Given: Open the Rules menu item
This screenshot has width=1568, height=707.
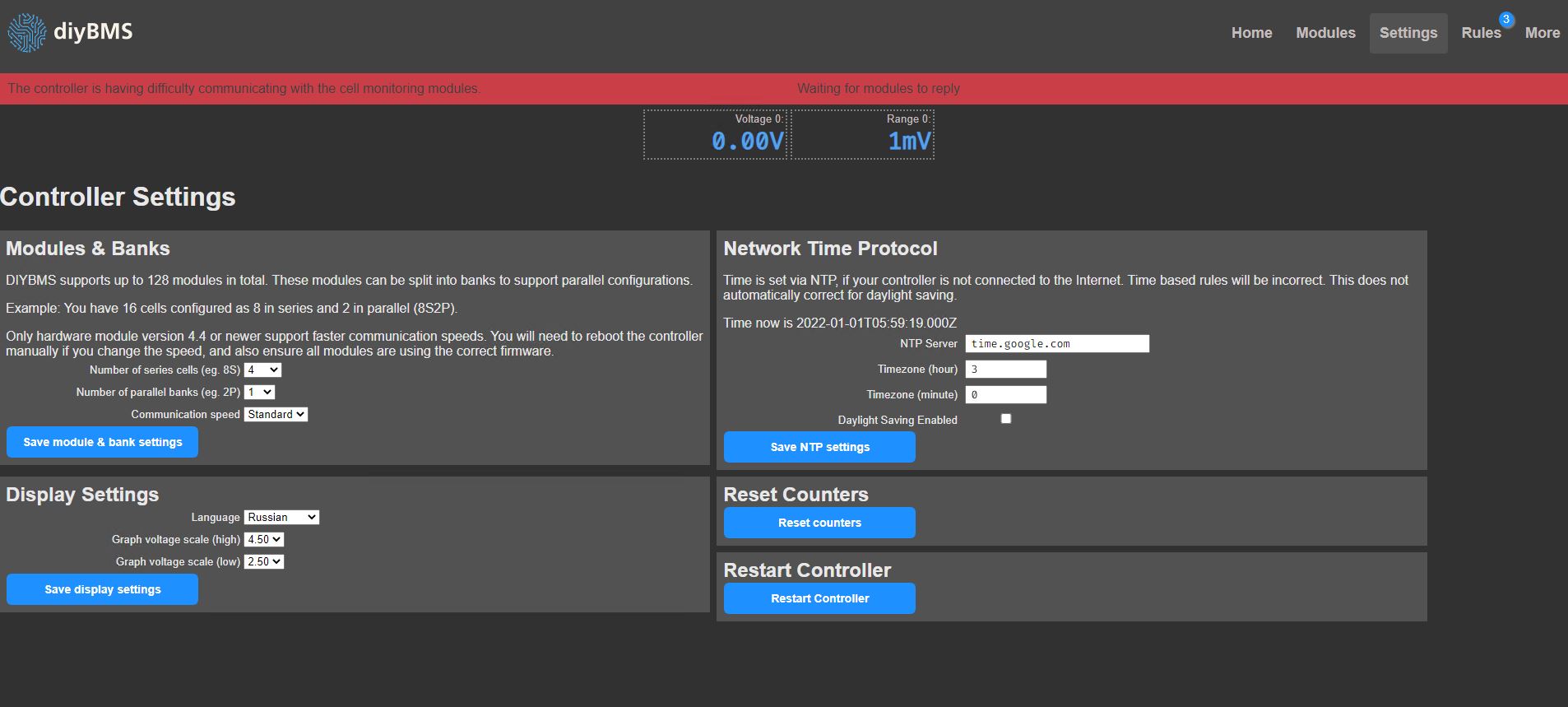Looking at the screenshot, I should (x=1481, y=33).
